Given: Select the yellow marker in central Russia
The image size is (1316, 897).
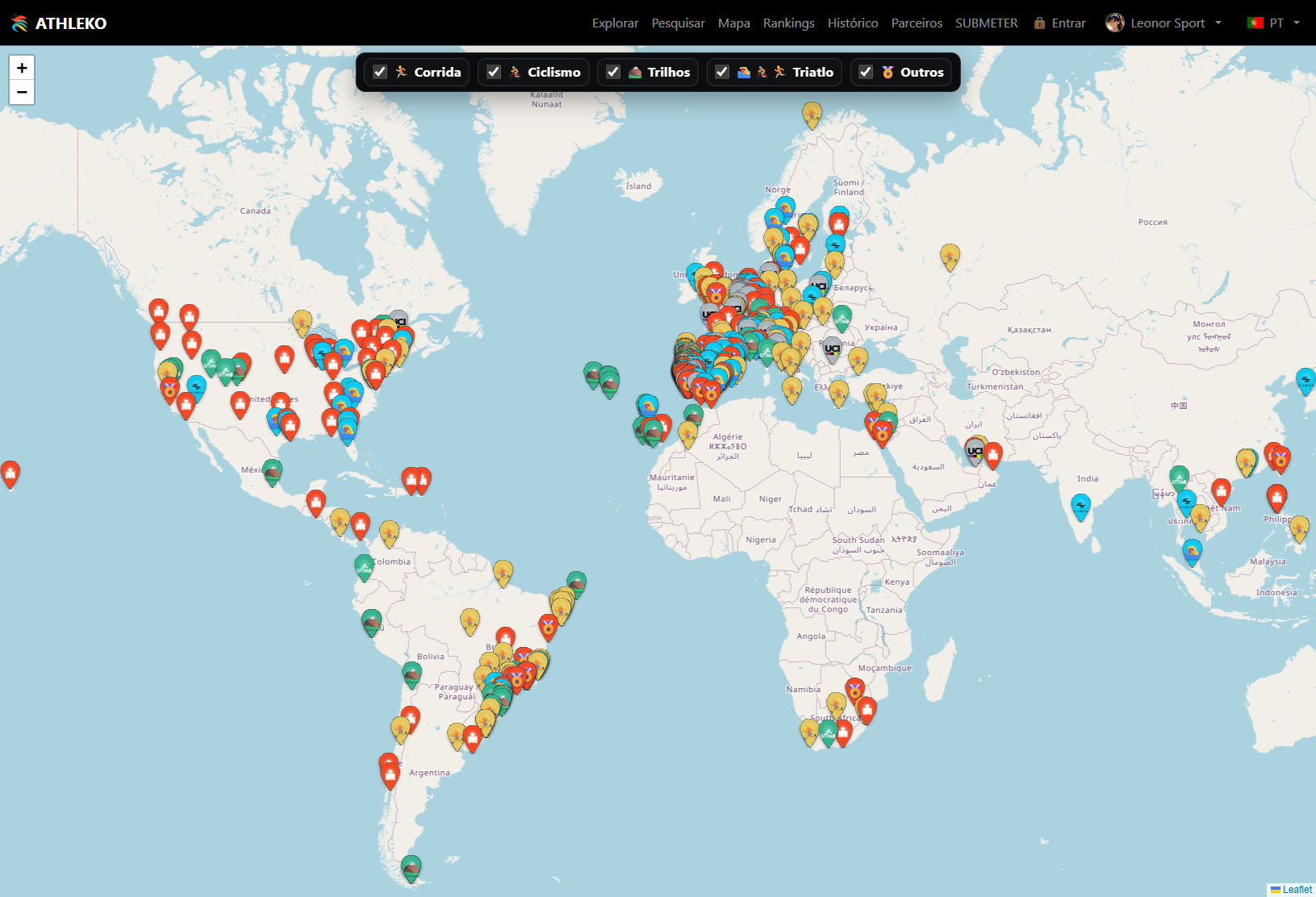Looking at the screenshot, I should [950, 256].
